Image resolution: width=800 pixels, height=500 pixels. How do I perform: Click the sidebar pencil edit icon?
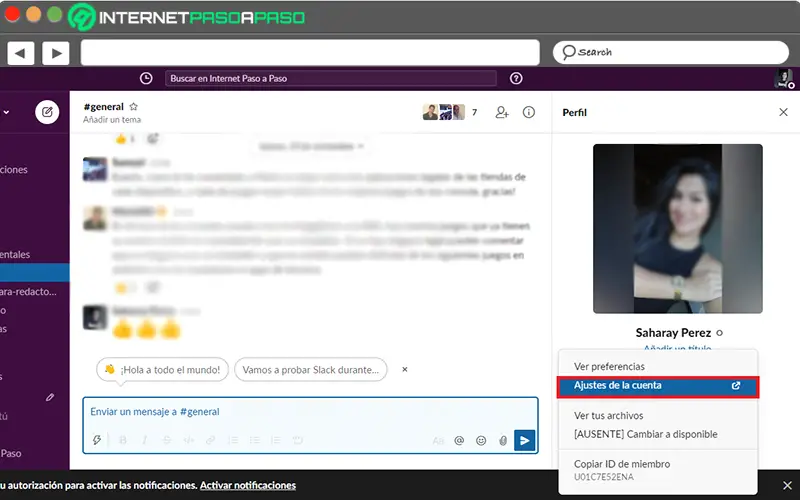tap(49, 397)
